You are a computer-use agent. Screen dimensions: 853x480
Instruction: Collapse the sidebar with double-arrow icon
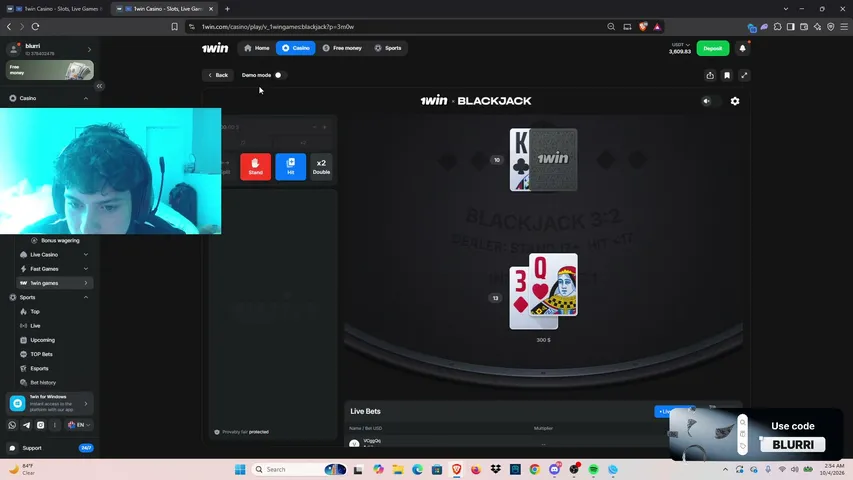[x=99, y=86]
